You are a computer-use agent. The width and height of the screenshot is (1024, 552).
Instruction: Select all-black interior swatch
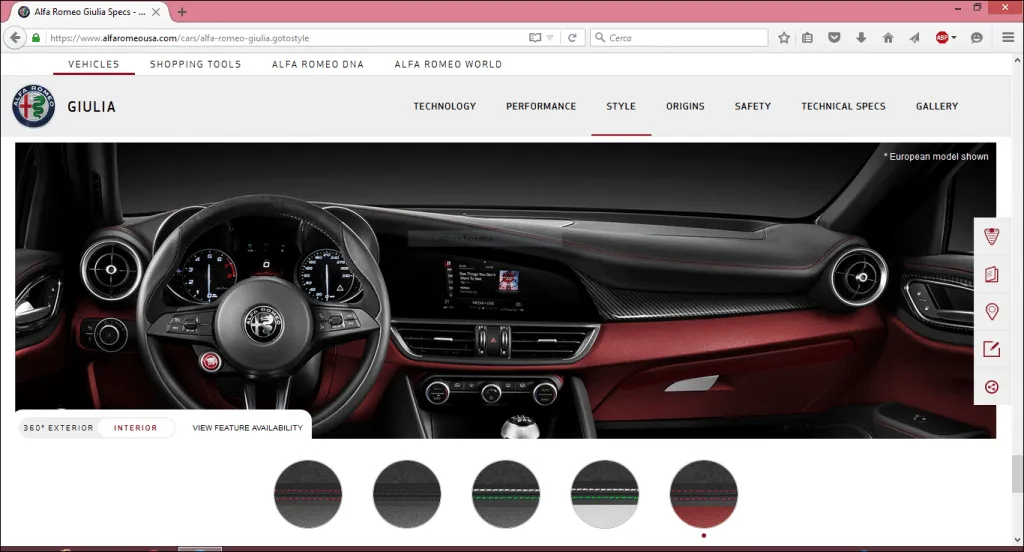click(407, 494)
